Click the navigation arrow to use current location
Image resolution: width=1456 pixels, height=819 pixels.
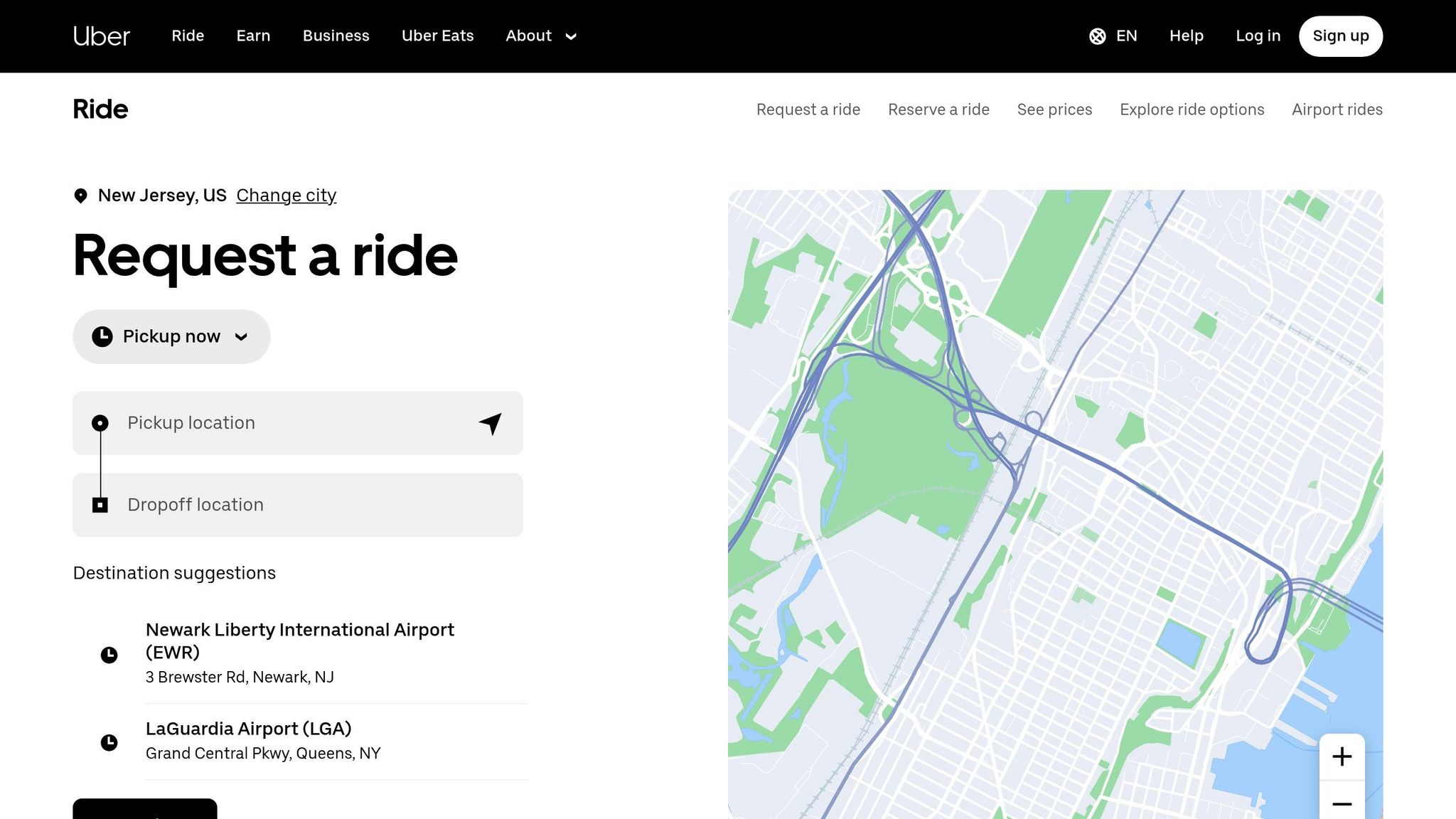[x=490, y=422]
